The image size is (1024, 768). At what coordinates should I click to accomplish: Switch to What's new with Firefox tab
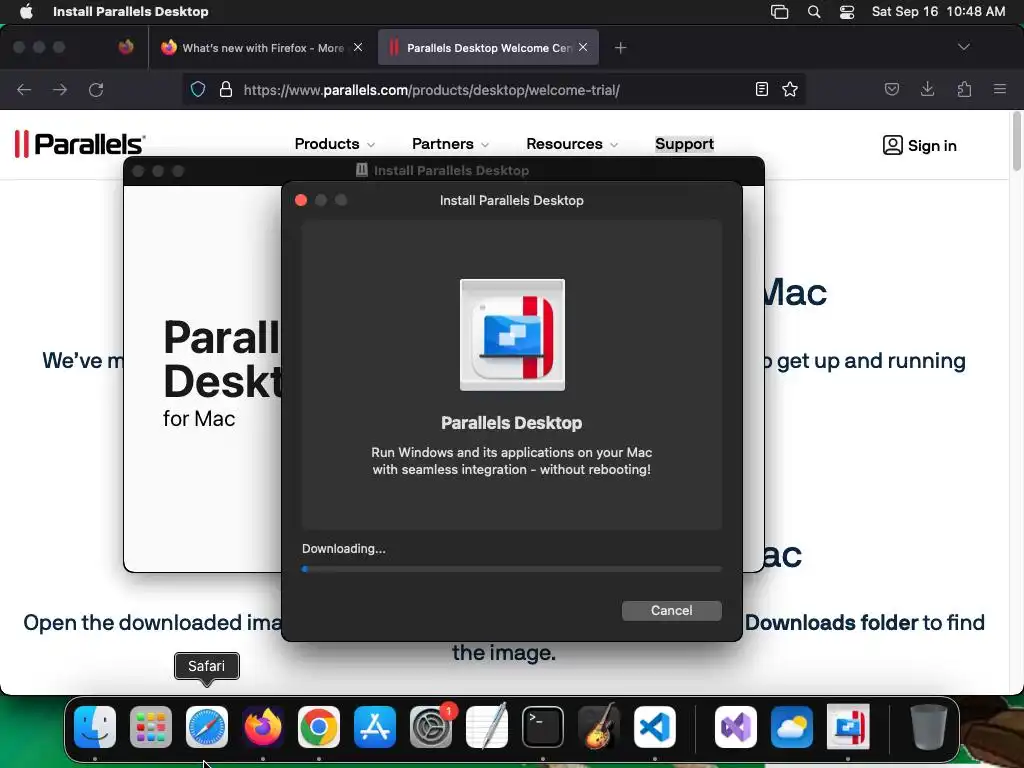[x=261, y=48]
